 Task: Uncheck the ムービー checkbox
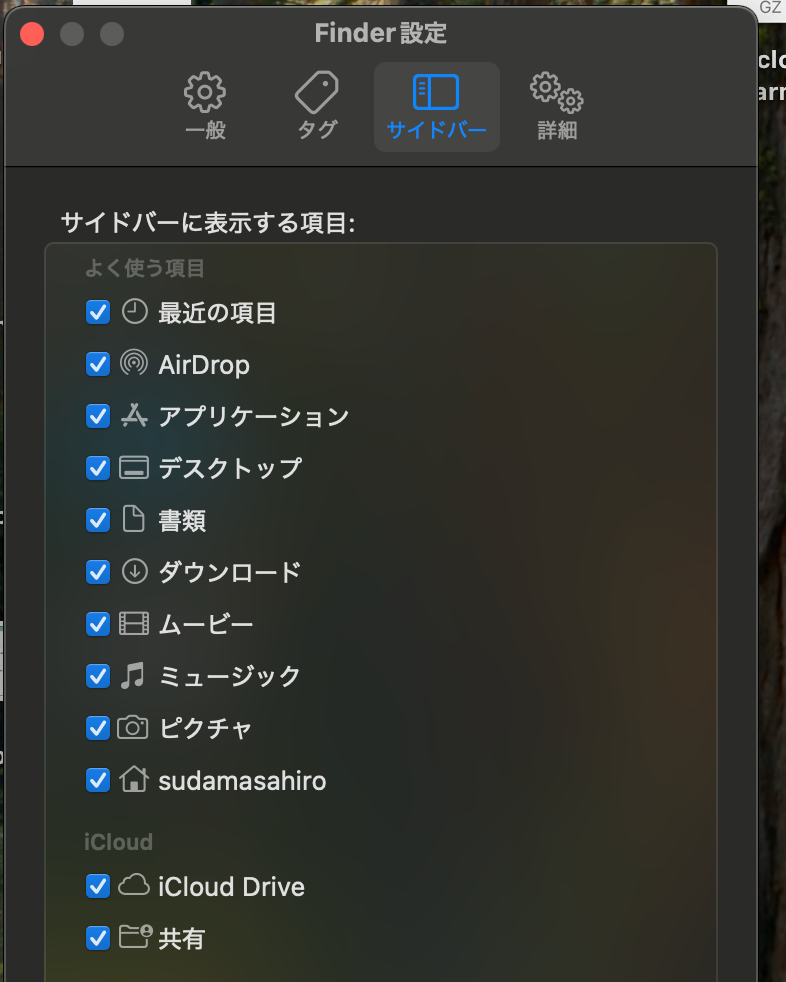coord(98,624)
